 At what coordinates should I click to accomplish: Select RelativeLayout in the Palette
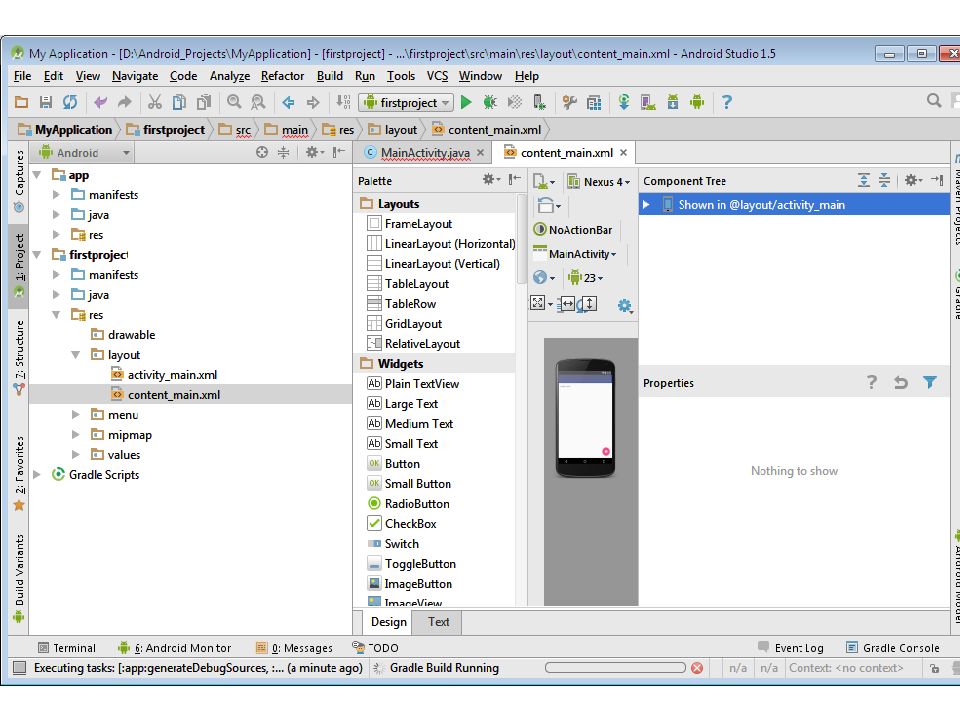413,343
